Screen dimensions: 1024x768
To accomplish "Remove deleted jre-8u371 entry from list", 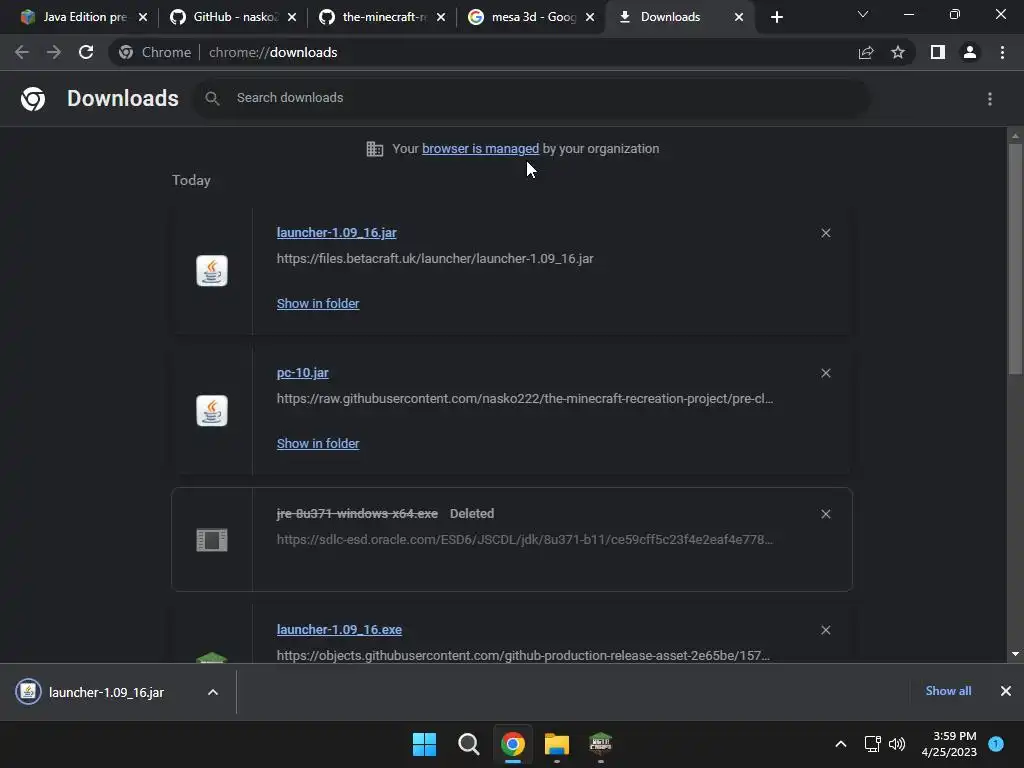I will [825, 514].
